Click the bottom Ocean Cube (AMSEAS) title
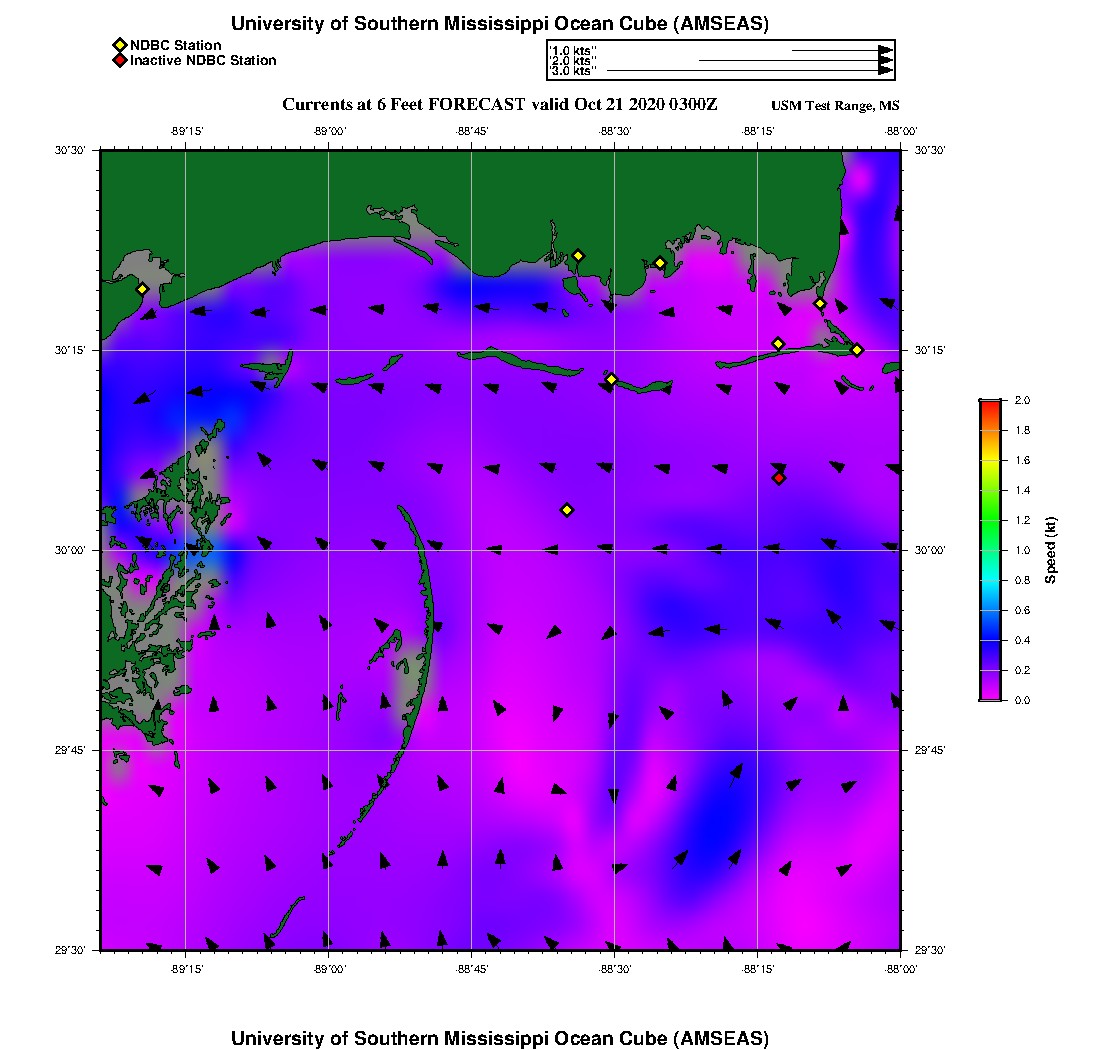The height and width of the screenshot is (1050, 1100). point(500,1037)
